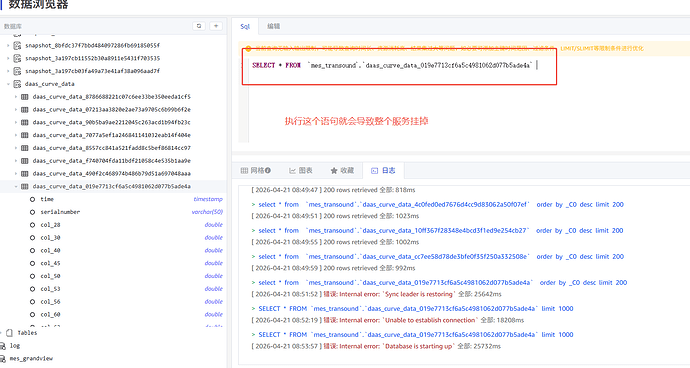This screenshot has height=368, width=690.
Task: Click table icon of daas_curve_data_019e7713cf6a5c4981062d077b5ade4a
Action: point(25,187)
